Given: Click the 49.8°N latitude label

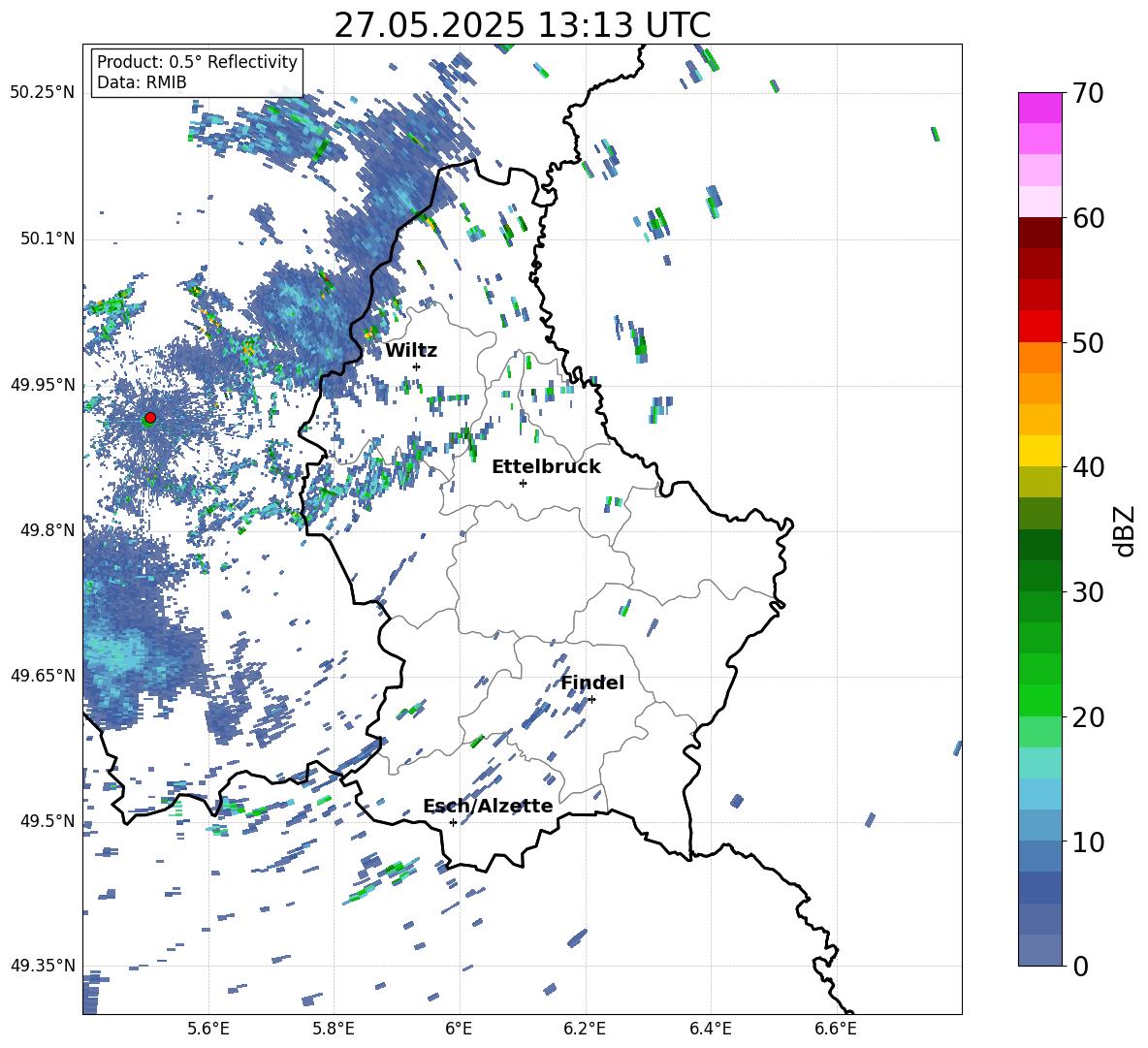Looking at the screenshot, I should tap(47, 530).
